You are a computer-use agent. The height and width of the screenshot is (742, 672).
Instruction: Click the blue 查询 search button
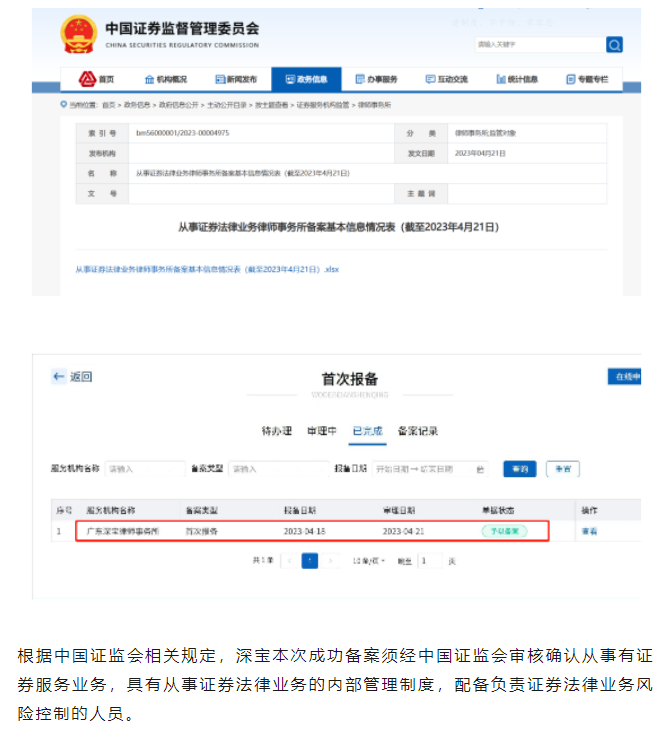click(520, 469)
